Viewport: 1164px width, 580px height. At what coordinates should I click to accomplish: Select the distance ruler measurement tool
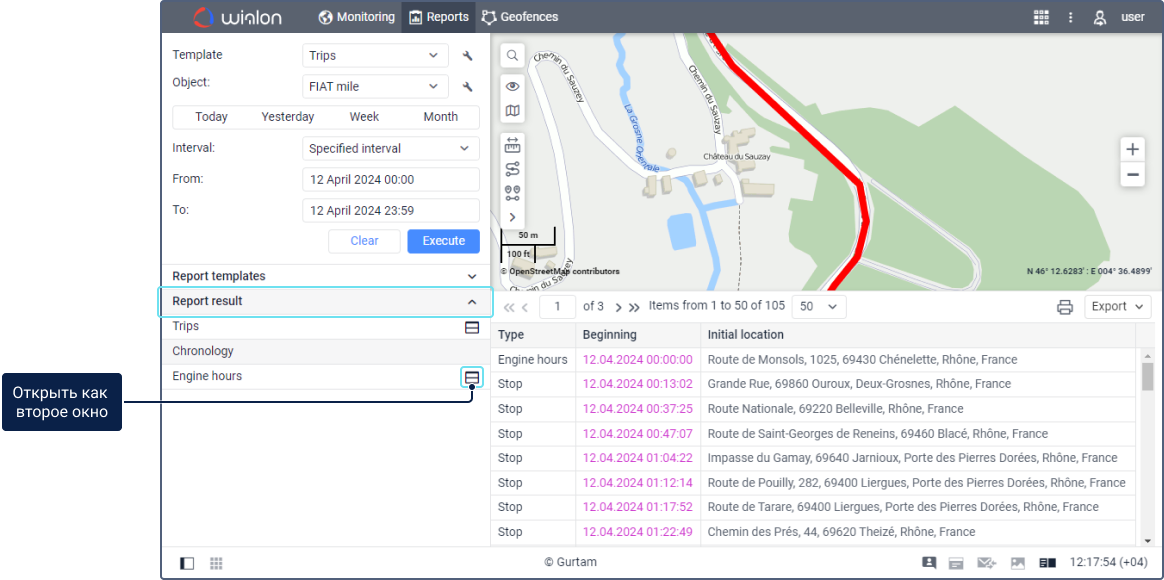512,143
